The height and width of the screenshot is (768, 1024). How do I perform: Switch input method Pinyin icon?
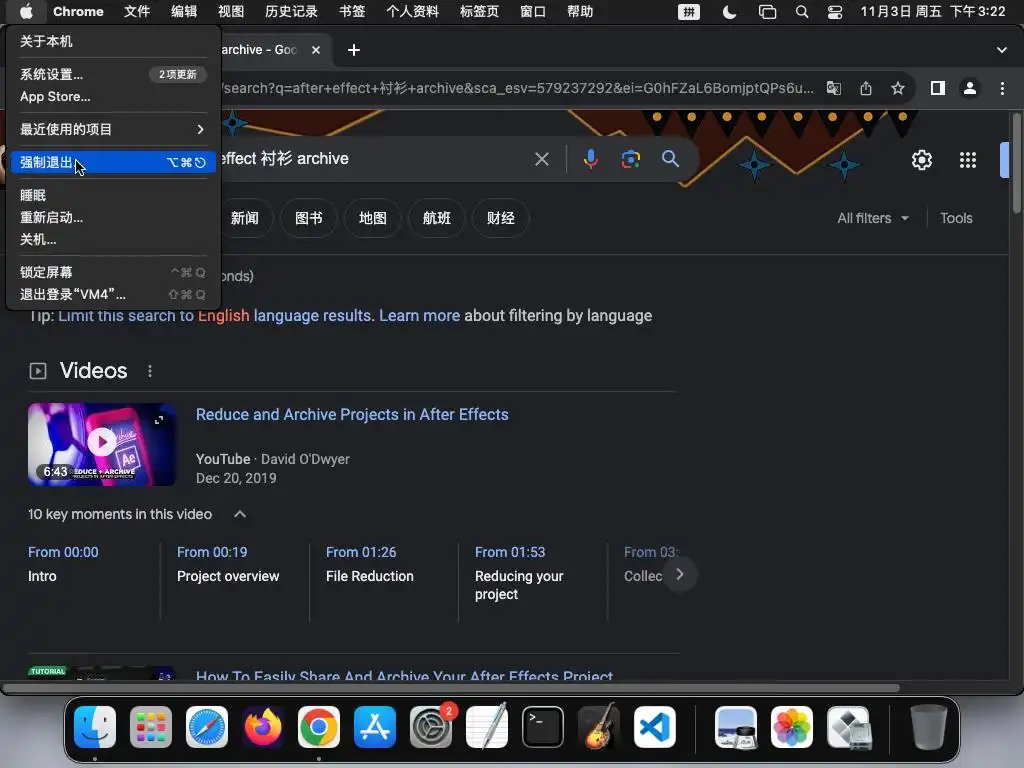point(688,12)
